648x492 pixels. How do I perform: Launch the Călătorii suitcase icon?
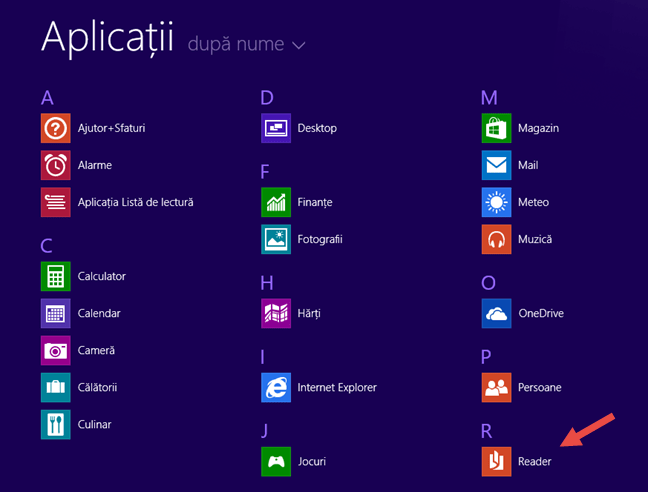click(55, 387)
